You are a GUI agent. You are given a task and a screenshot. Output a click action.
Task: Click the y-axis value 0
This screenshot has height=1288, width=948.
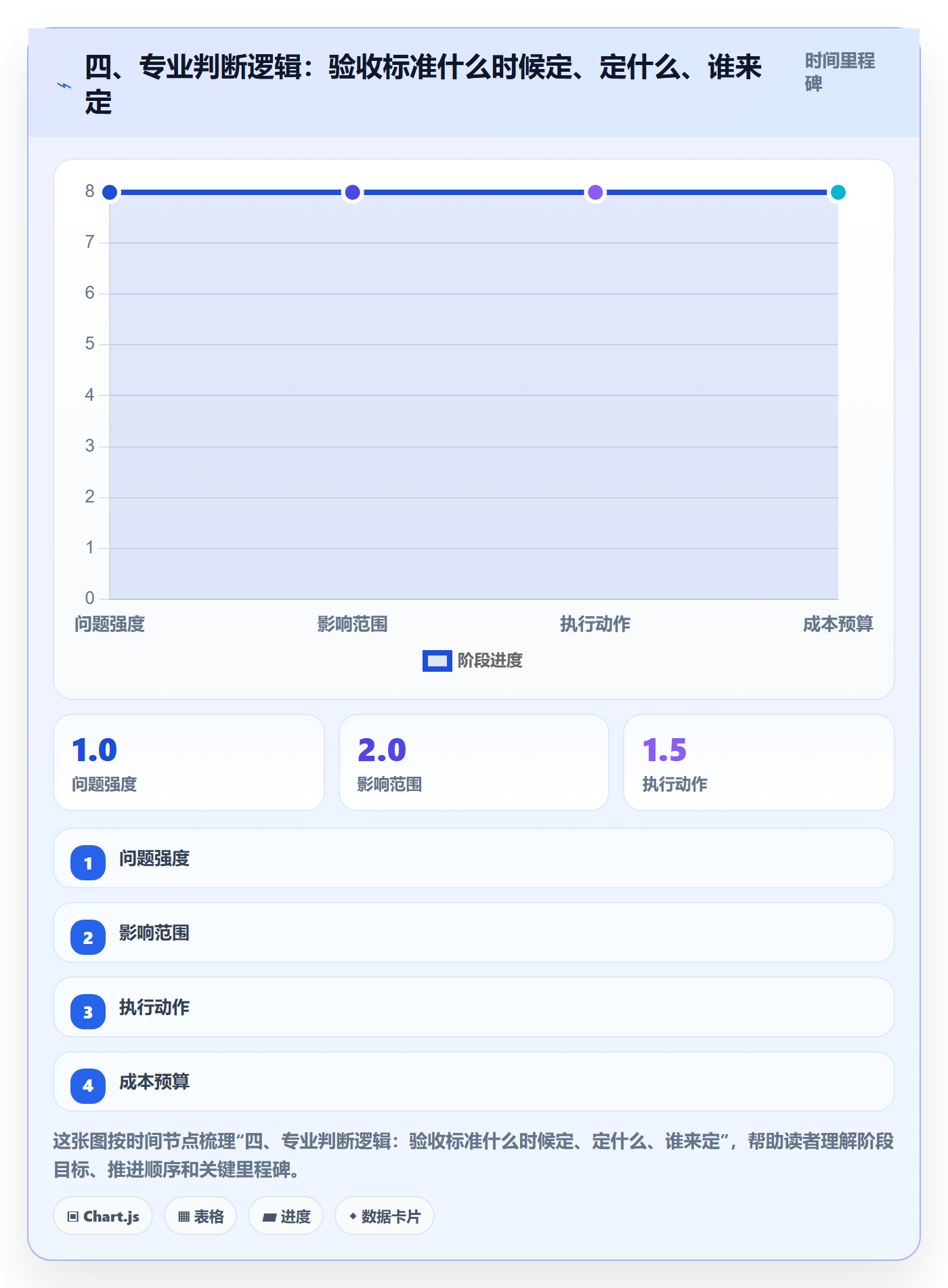click(89, 599)
